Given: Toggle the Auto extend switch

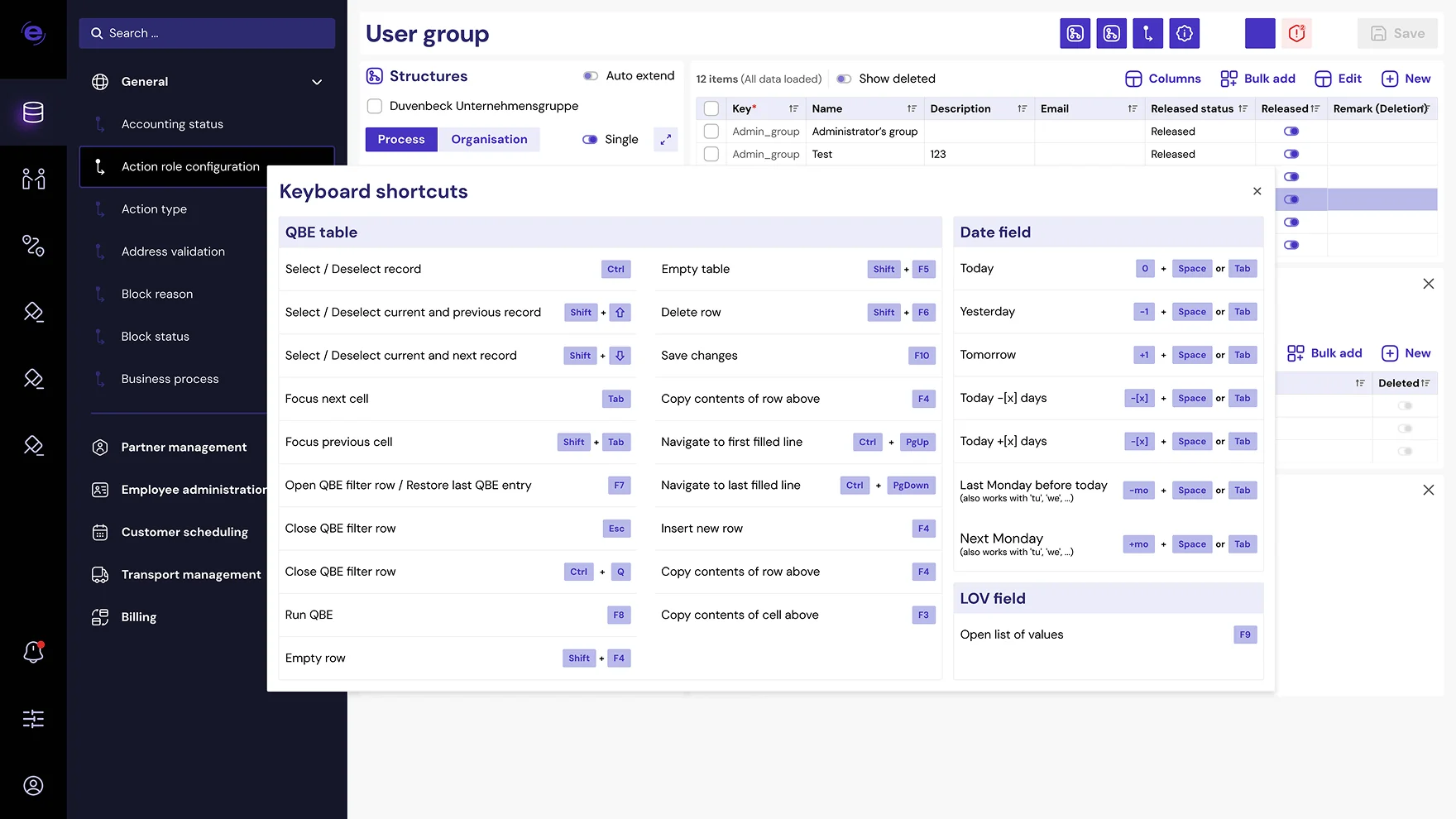Looking at the screenshot, I should (591, 76).
